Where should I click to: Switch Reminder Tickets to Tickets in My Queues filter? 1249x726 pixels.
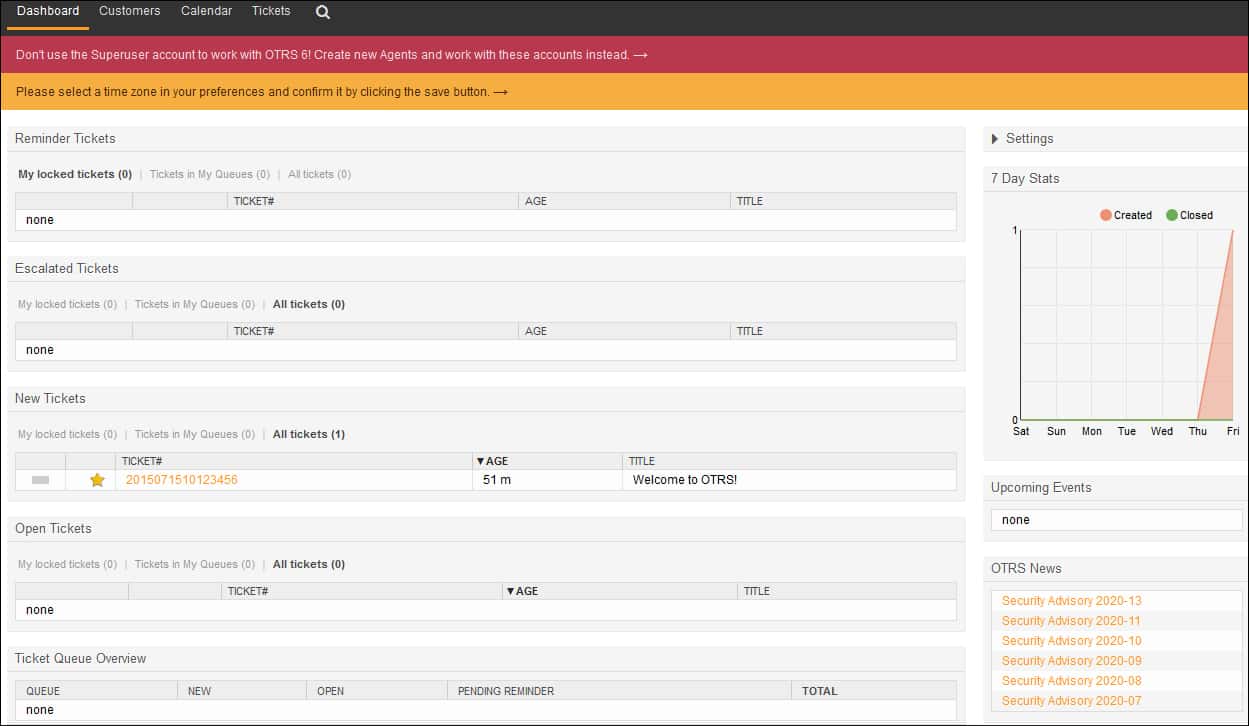click(209, 174)
